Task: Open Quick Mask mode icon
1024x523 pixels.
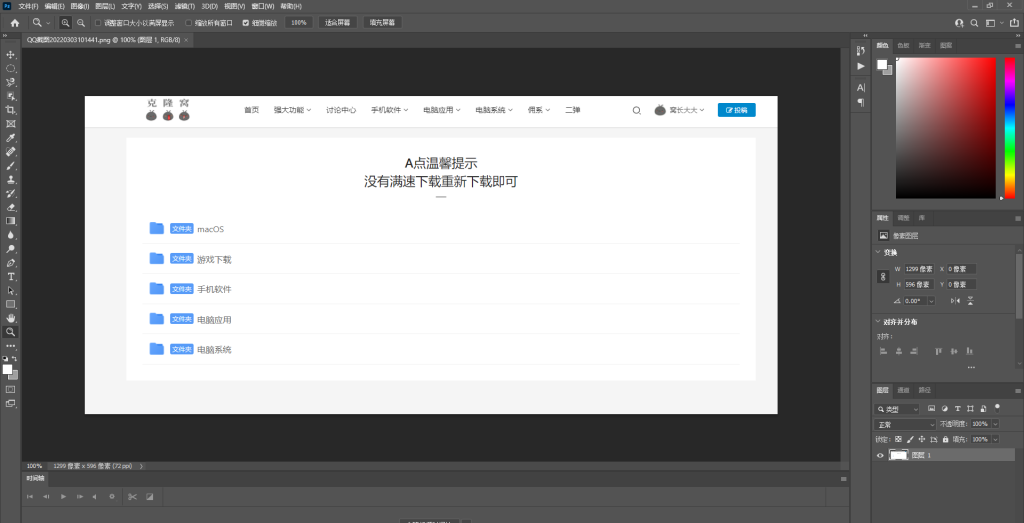Action: coord(10,389)
